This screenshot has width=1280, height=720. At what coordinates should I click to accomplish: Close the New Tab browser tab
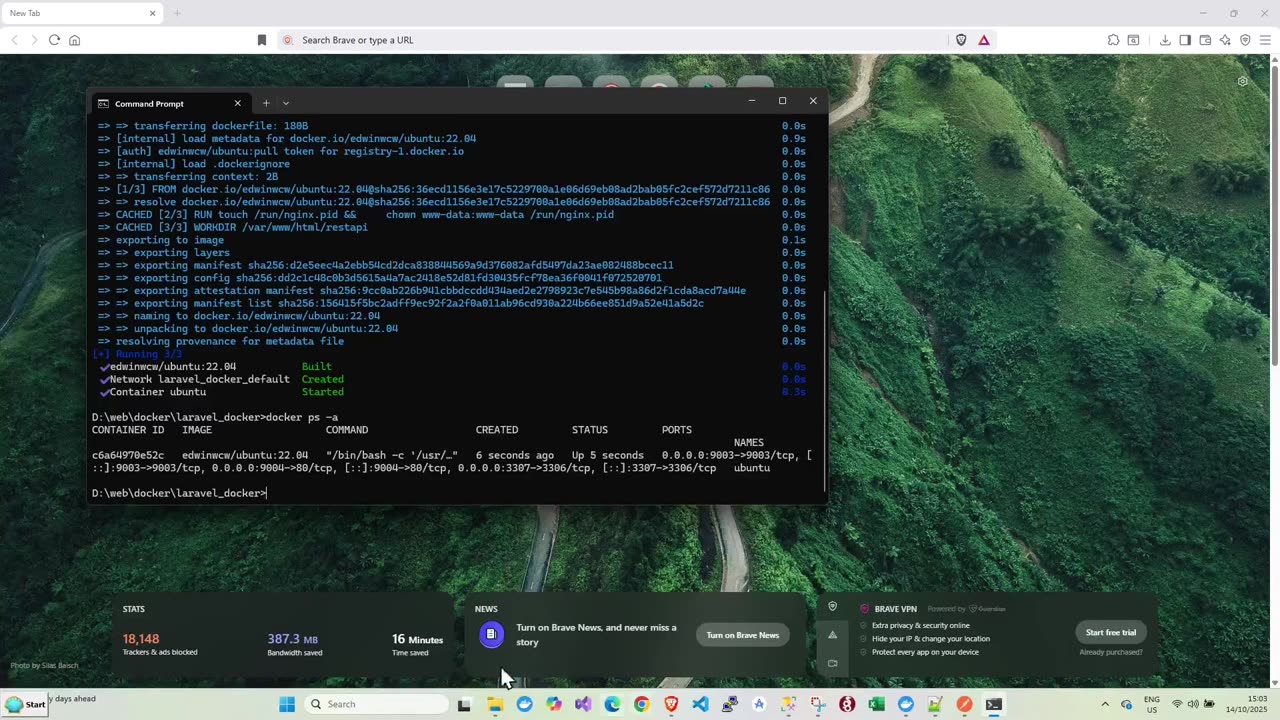(x=152, y=13)
